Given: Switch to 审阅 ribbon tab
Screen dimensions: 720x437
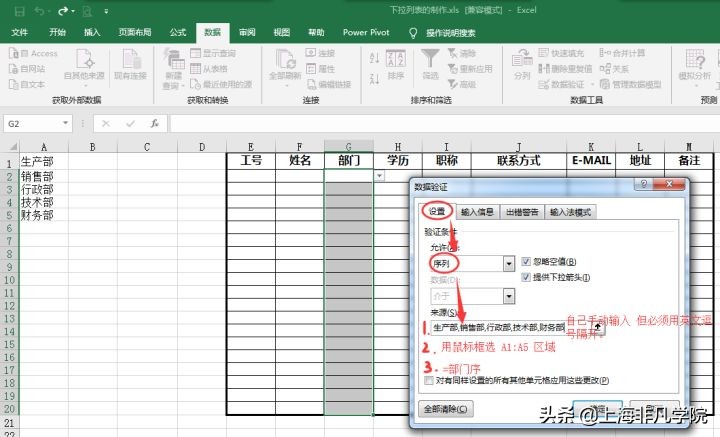Looking at the screenshot, I should click(x=247, y=32).
